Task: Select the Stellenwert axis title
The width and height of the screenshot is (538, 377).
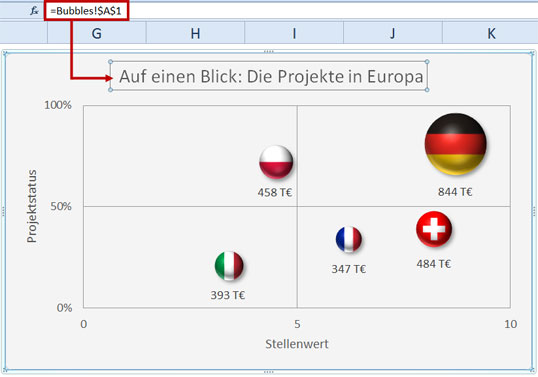Action: pyautogui.click(x=297, y=344)
